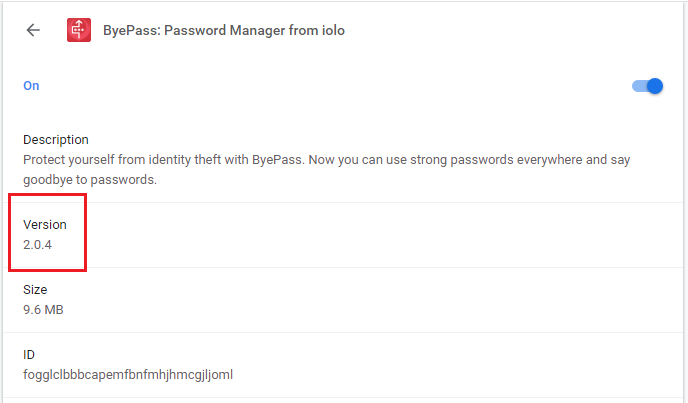Click the 'ID' label
688x403 pixels.
pos(29,354)
